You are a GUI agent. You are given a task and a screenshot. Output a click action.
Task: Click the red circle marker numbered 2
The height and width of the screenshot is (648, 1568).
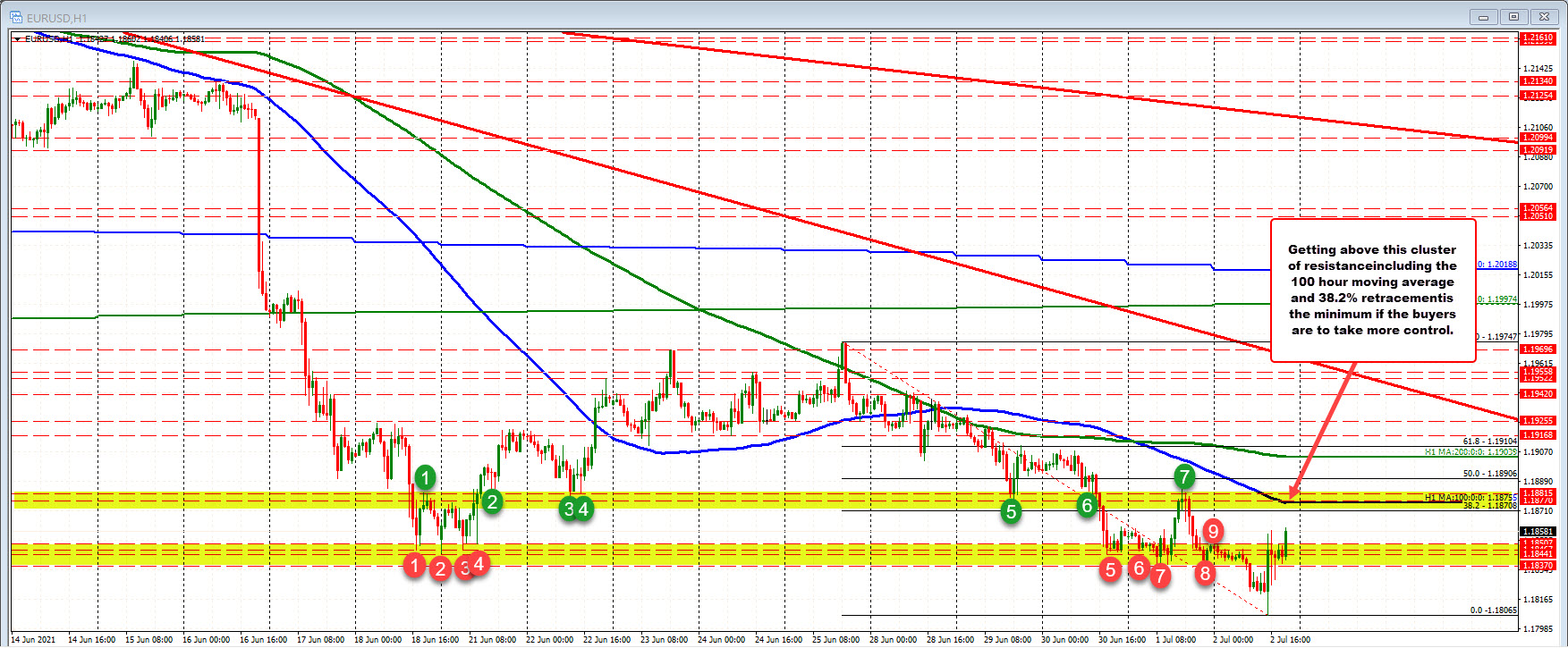pos(440,568)
